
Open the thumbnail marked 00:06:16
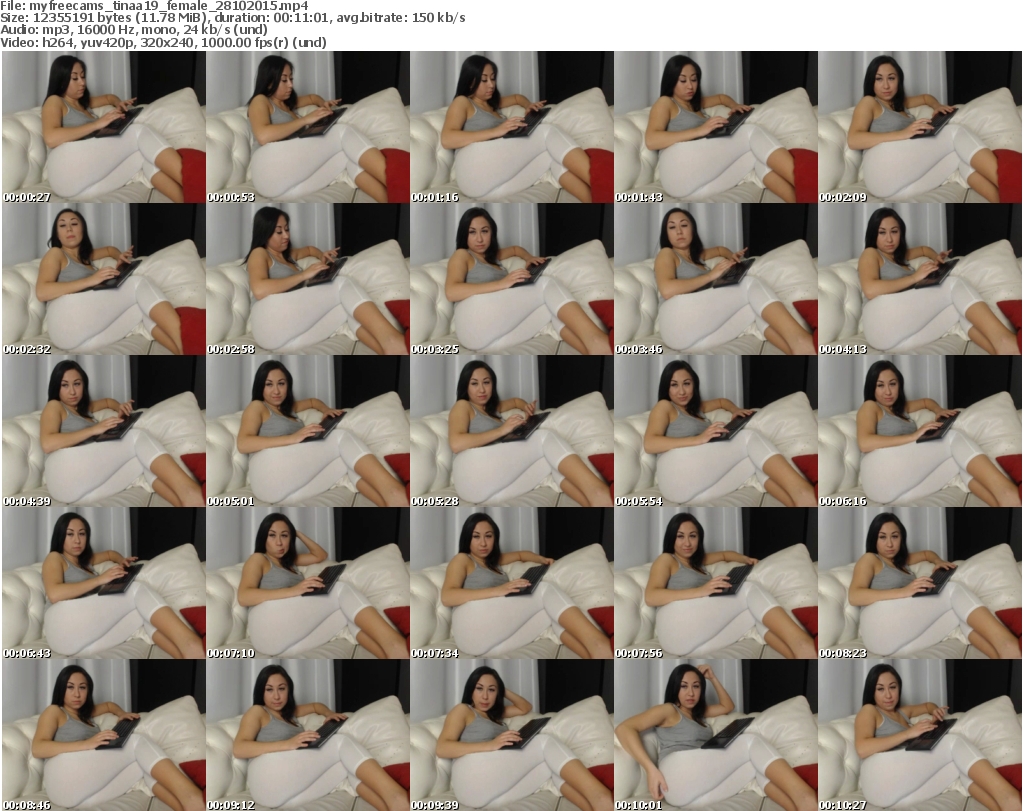coord(920,431)
